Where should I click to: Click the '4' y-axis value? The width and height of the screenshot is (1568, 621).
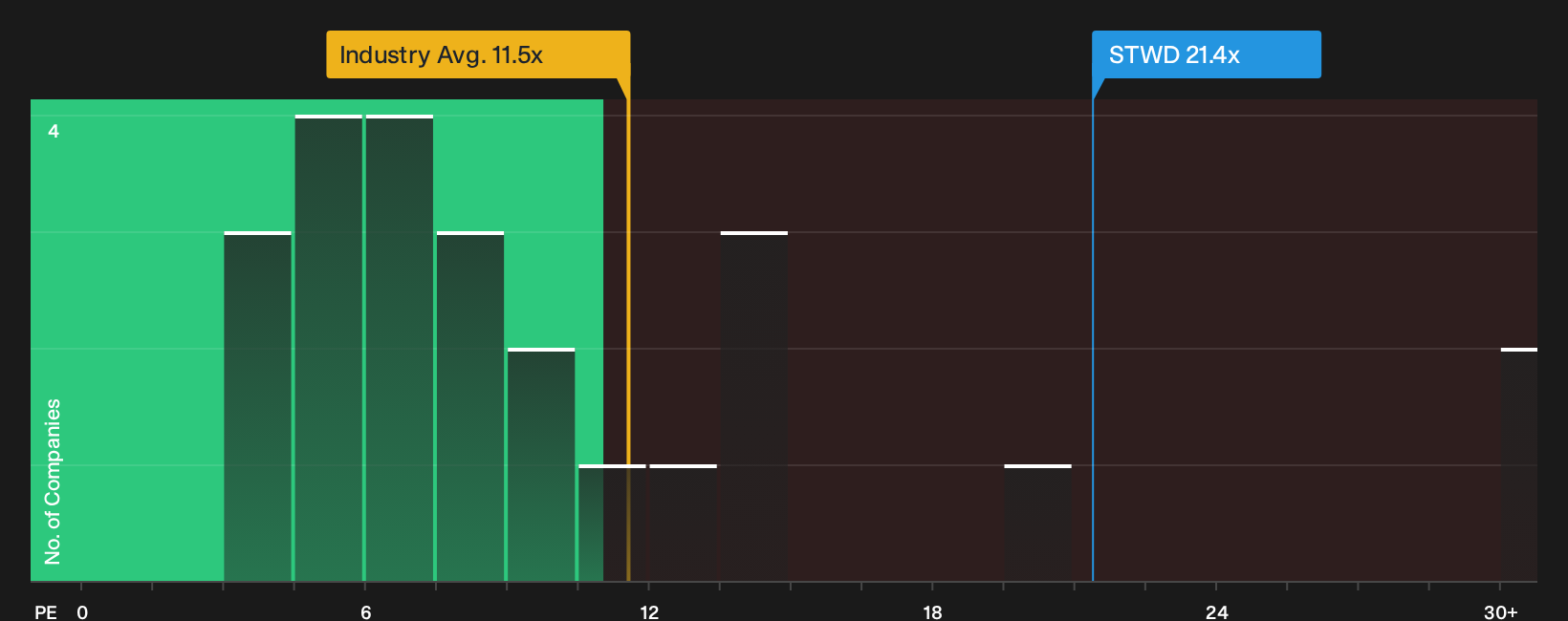coord(54,131)
